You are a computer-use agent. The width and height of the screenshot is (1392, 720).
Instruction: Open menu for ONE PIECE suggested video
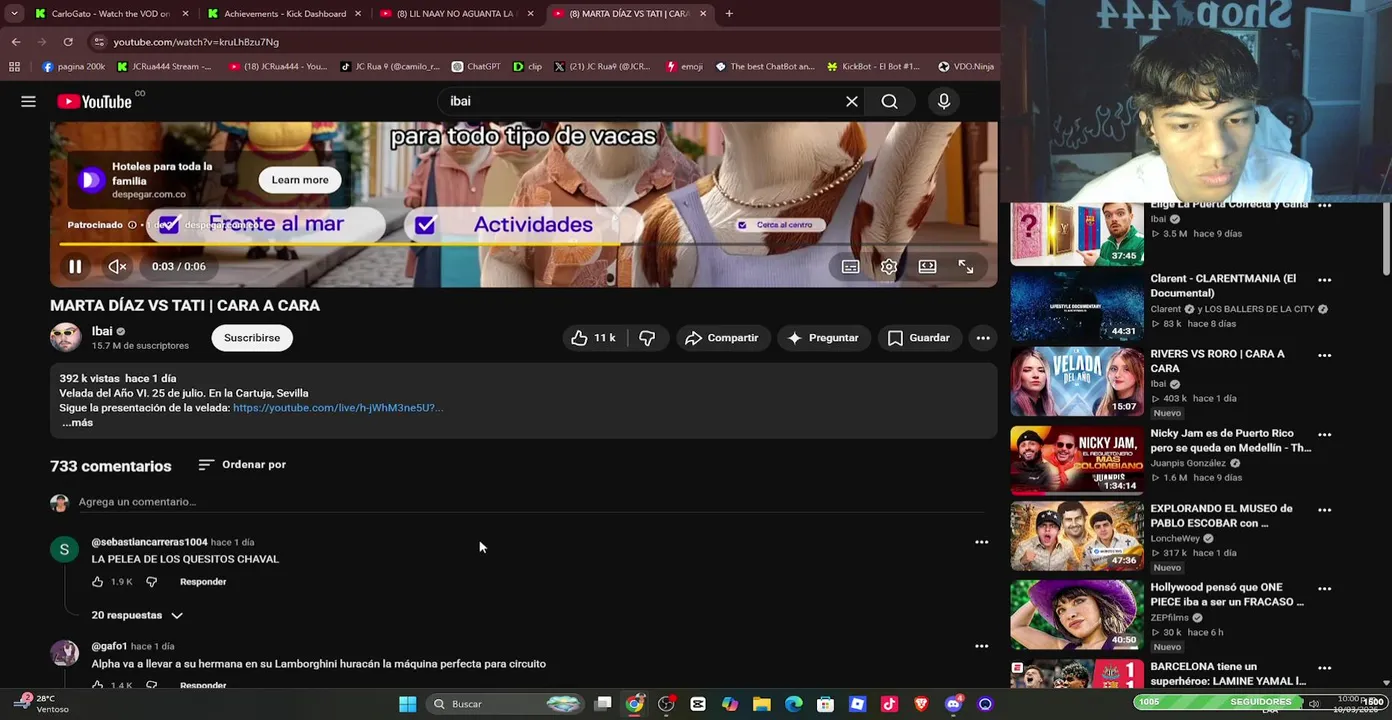(1324, 589)
